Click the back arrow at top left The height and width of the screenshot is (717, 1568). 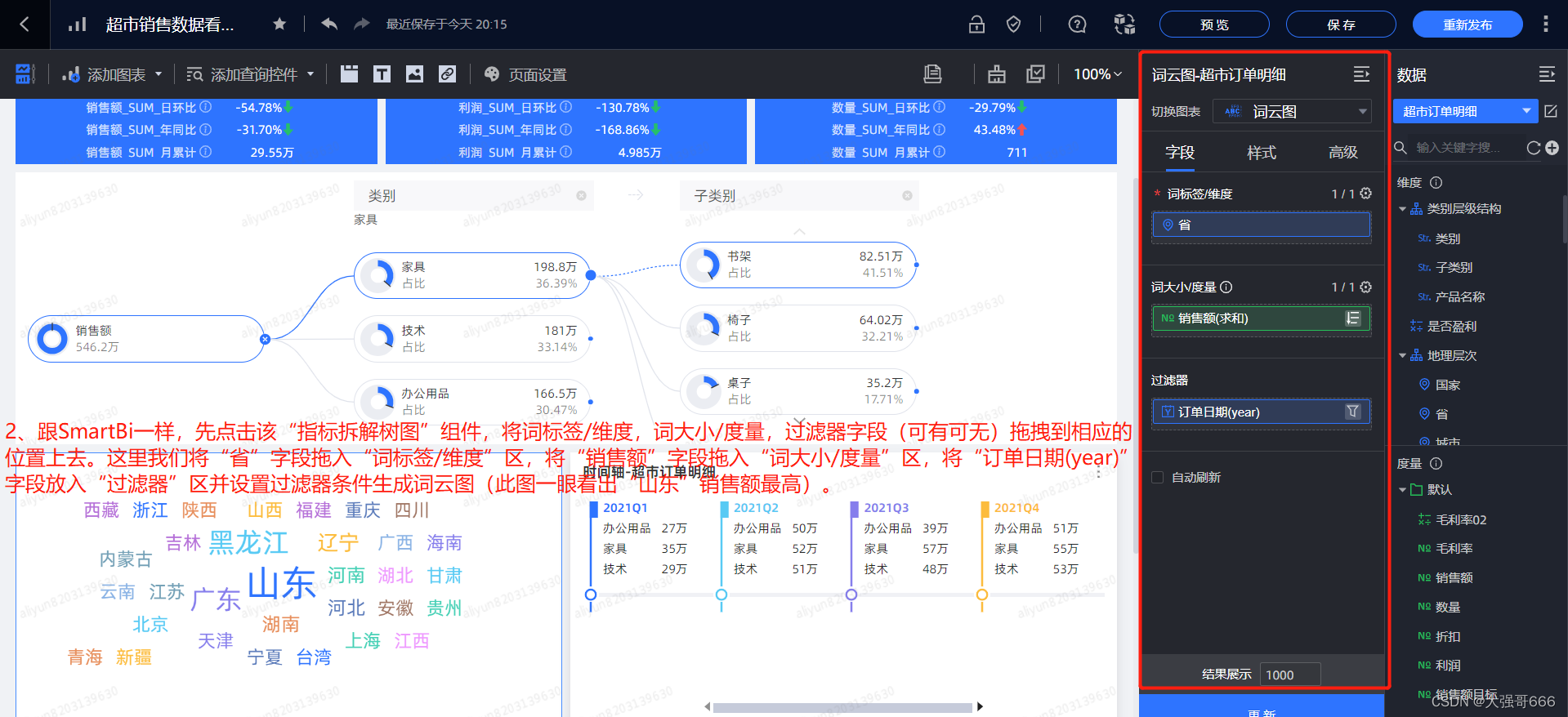point(25,24)
